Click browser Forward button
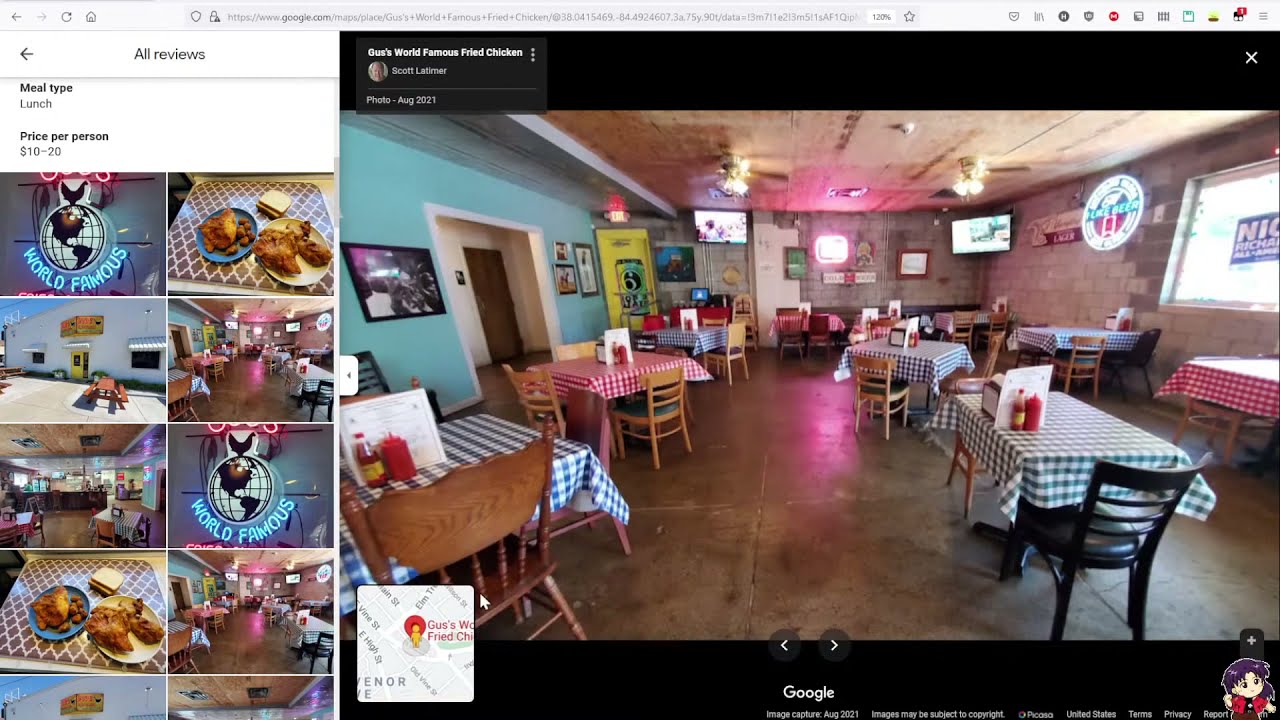This screenshot has width=1280, height=720. [x=41, y=17]
